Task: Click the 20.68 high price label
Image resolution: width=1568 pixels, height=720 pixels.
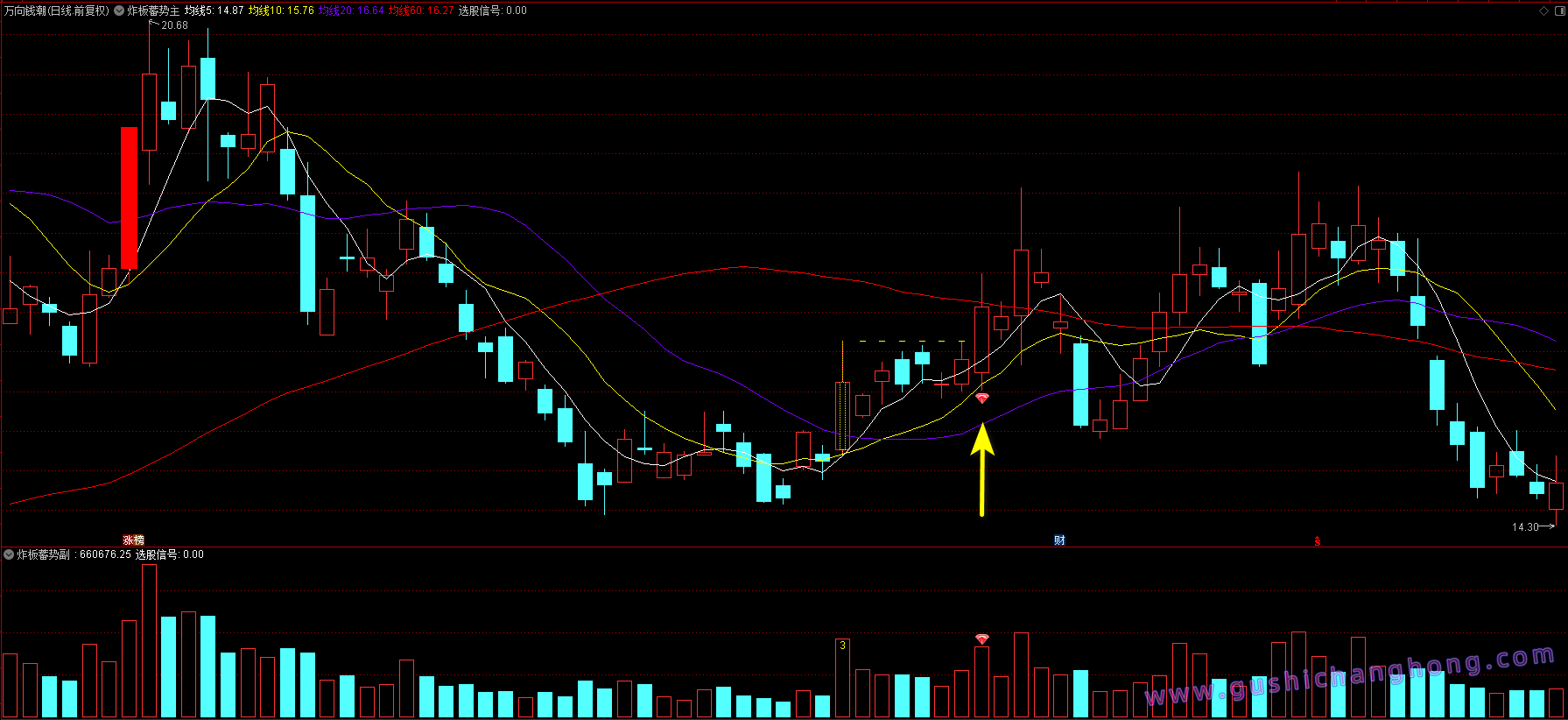Action: click(174, 25)
